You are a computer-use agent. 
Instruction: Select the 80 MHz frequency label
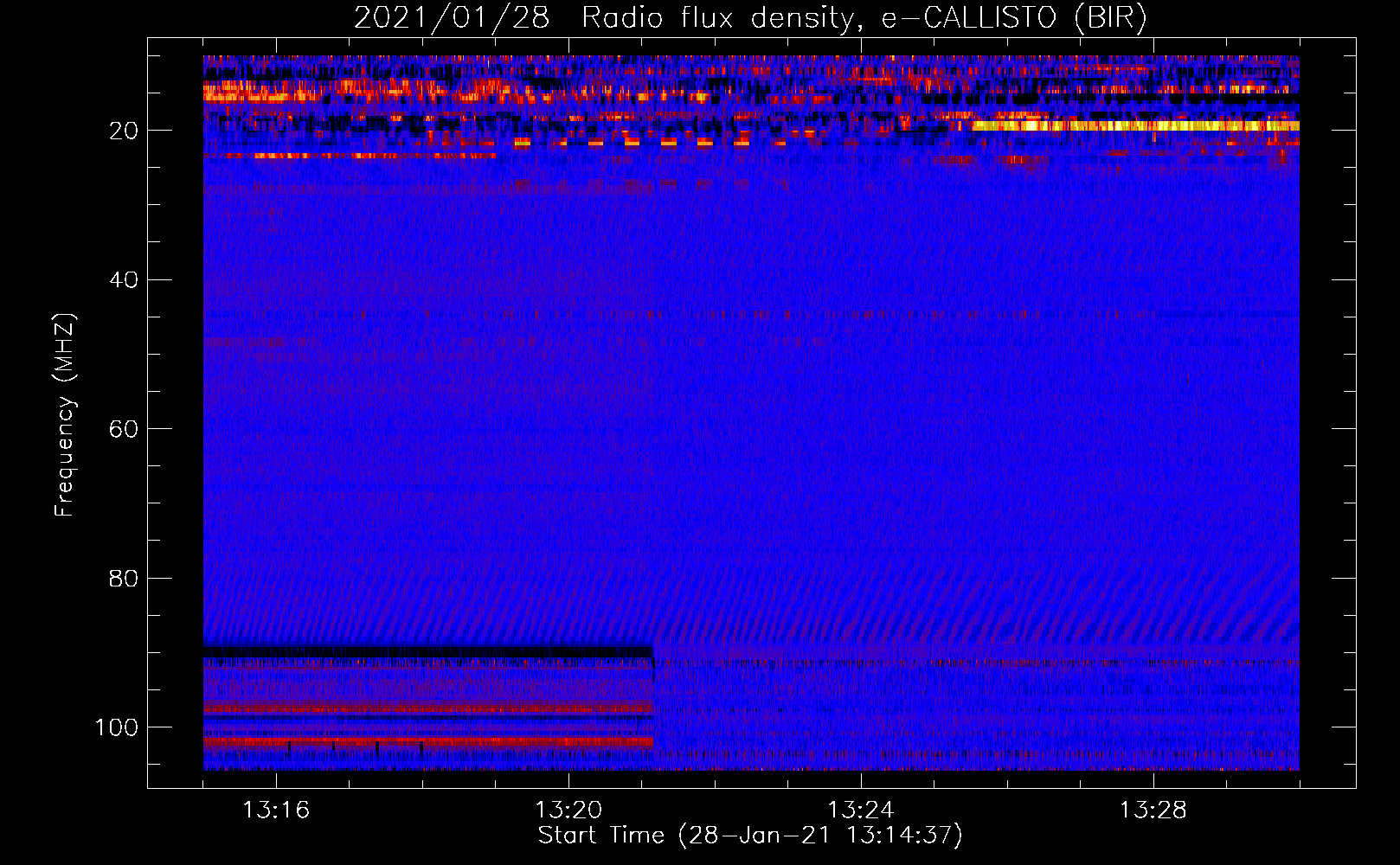coord(124,578)
